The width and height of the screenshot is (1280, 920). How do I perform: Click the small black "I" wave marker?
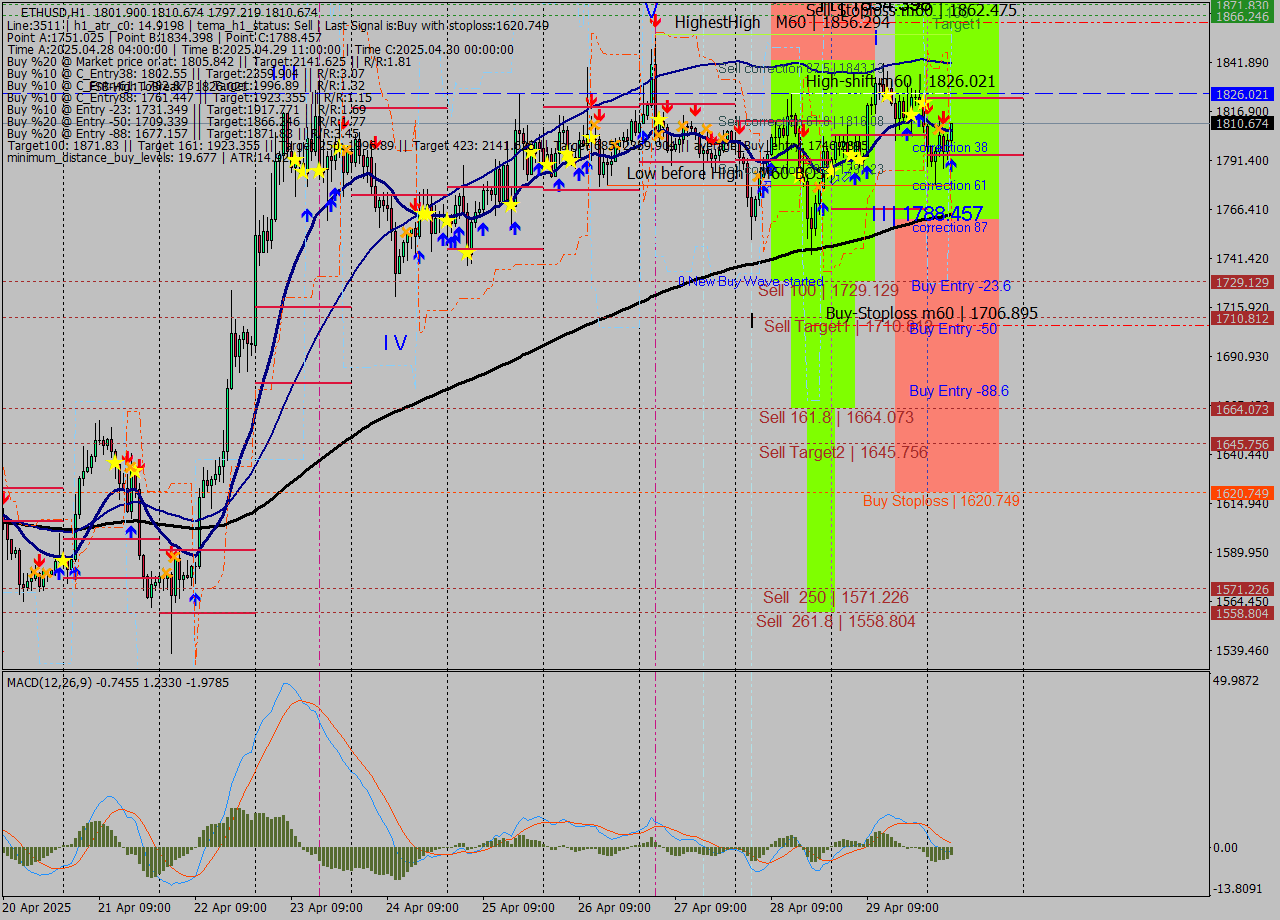point(751,320)
